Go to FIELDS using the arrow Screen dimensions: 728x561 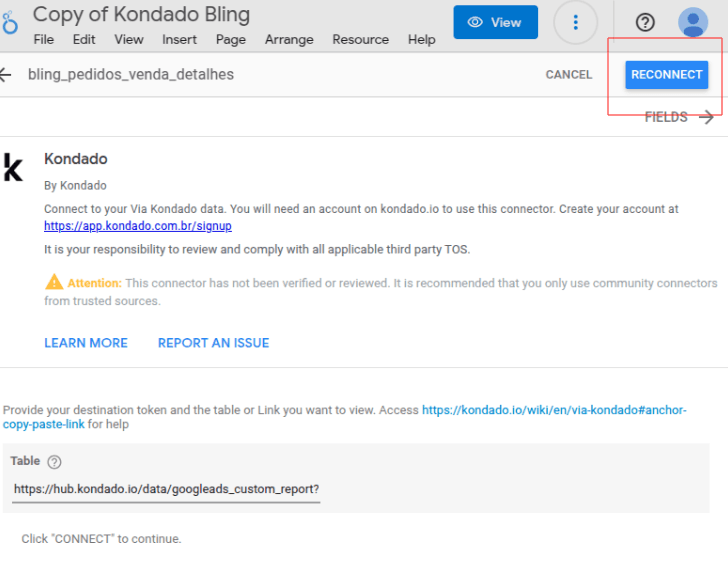click(x=706, y=117)
